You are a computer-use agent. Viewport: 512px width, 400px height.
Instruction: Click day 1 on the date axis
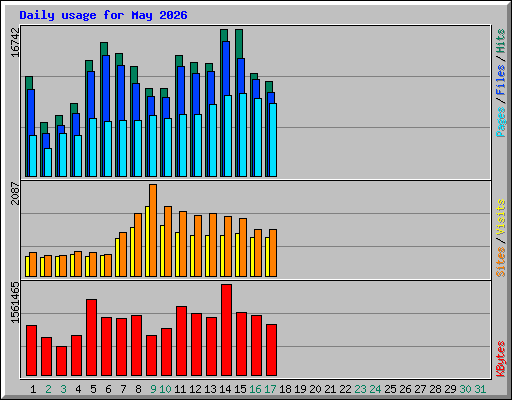33,389
